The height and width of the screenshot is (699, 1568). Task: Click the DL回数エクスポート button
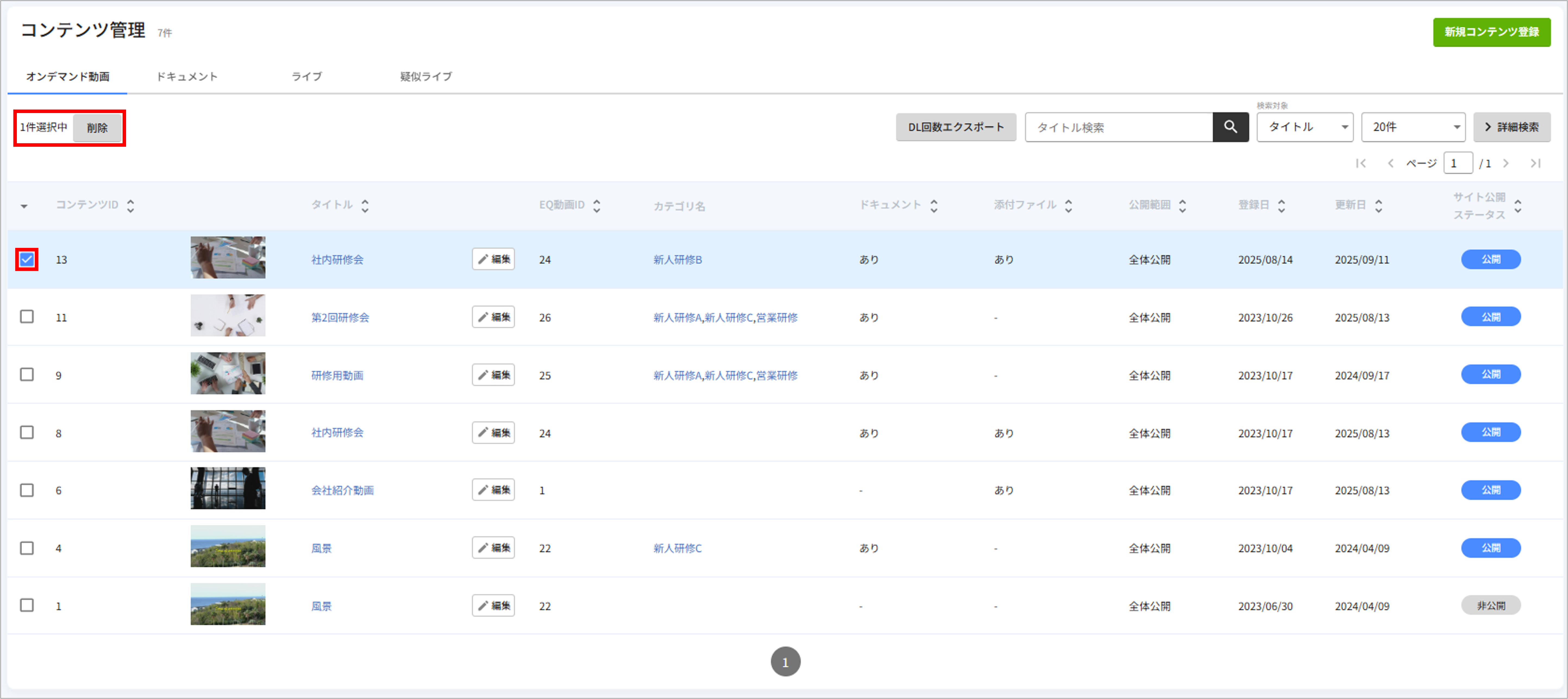coord(956,127)
